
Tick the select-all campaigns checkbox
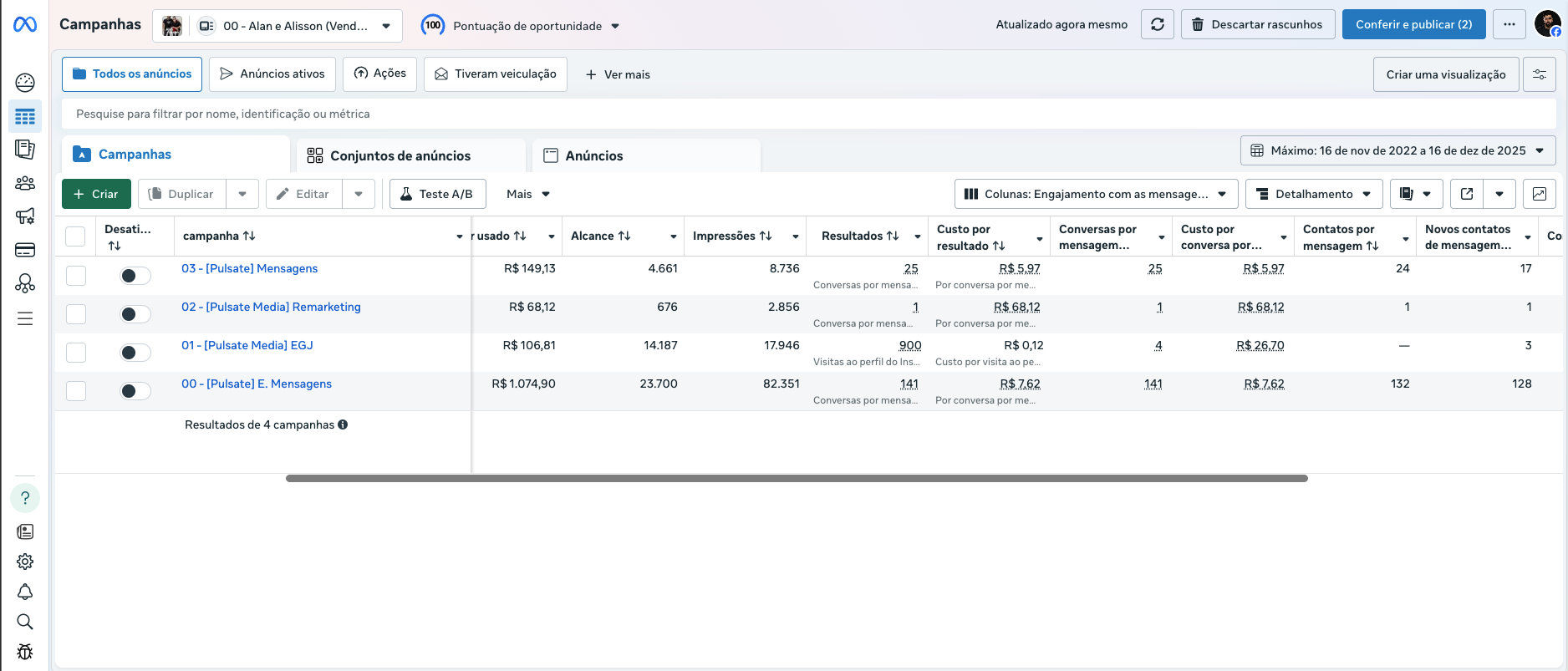pyautogui.click(x=75, y=236)
